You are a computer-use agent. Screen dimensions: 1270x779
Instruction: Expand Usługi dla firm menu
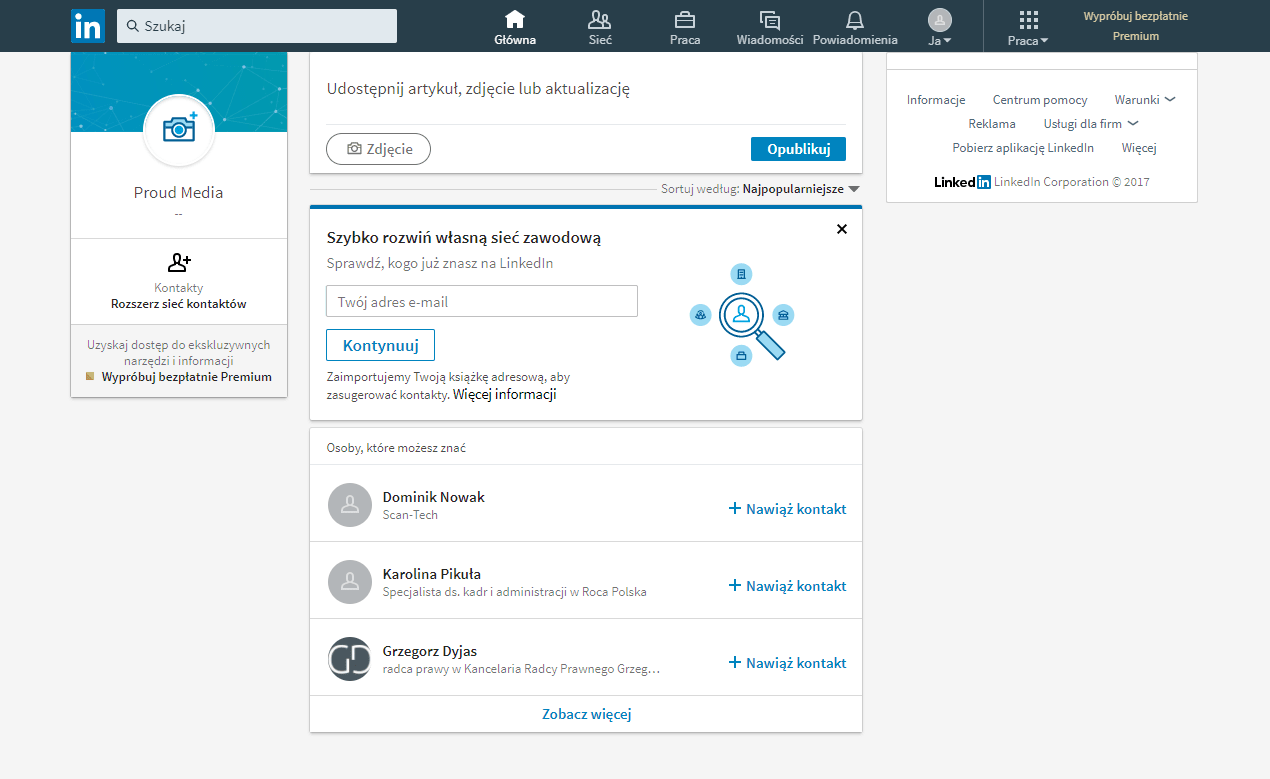coord(1091,124)
